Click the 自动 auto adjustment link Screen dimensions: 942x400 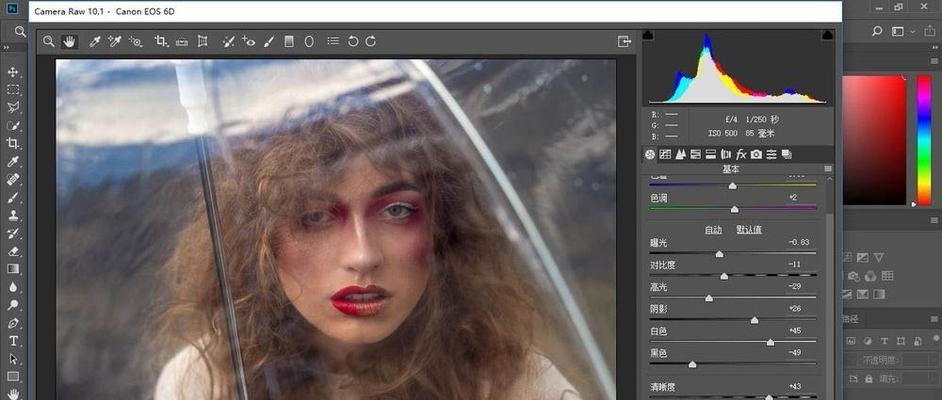click(713, 229)
